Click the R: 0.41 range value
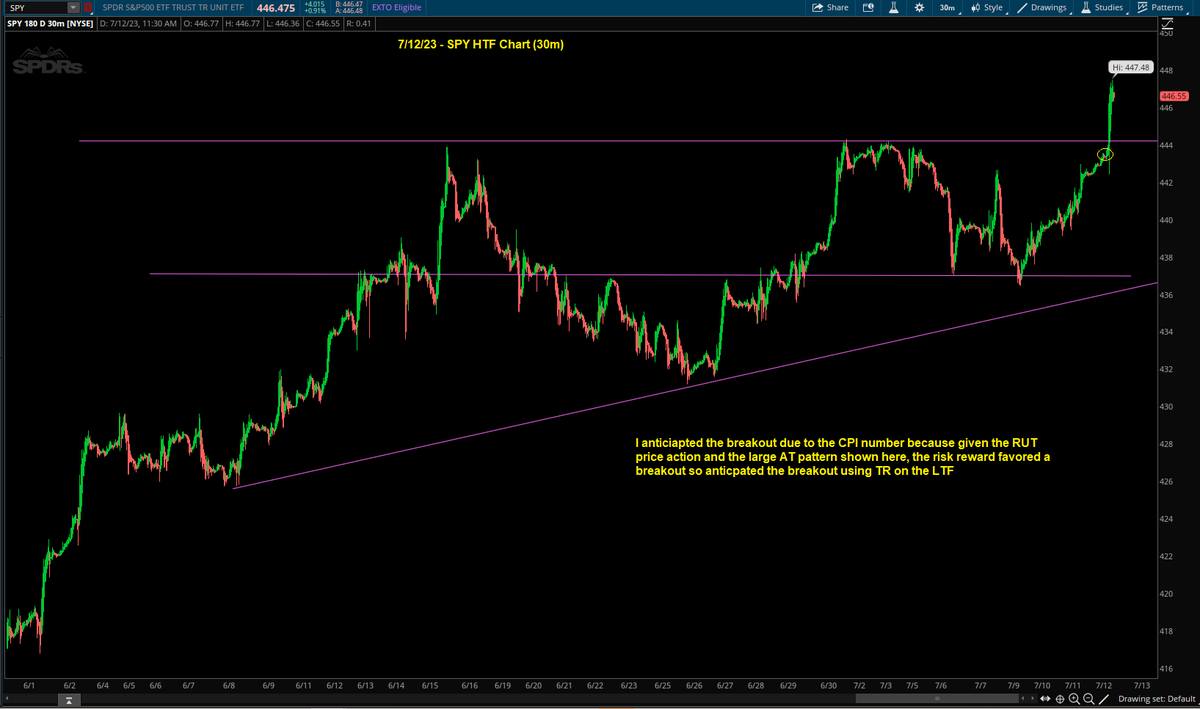The image size is (1200, 709). (358, 23)
